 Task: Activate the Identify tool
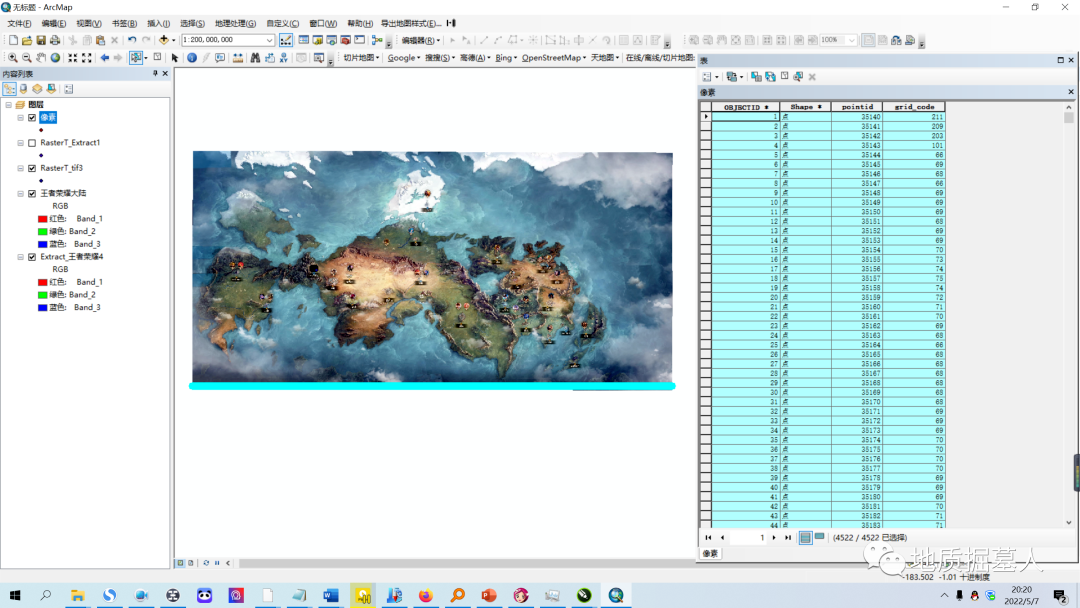pyautogui.click(x=192, y=58)
